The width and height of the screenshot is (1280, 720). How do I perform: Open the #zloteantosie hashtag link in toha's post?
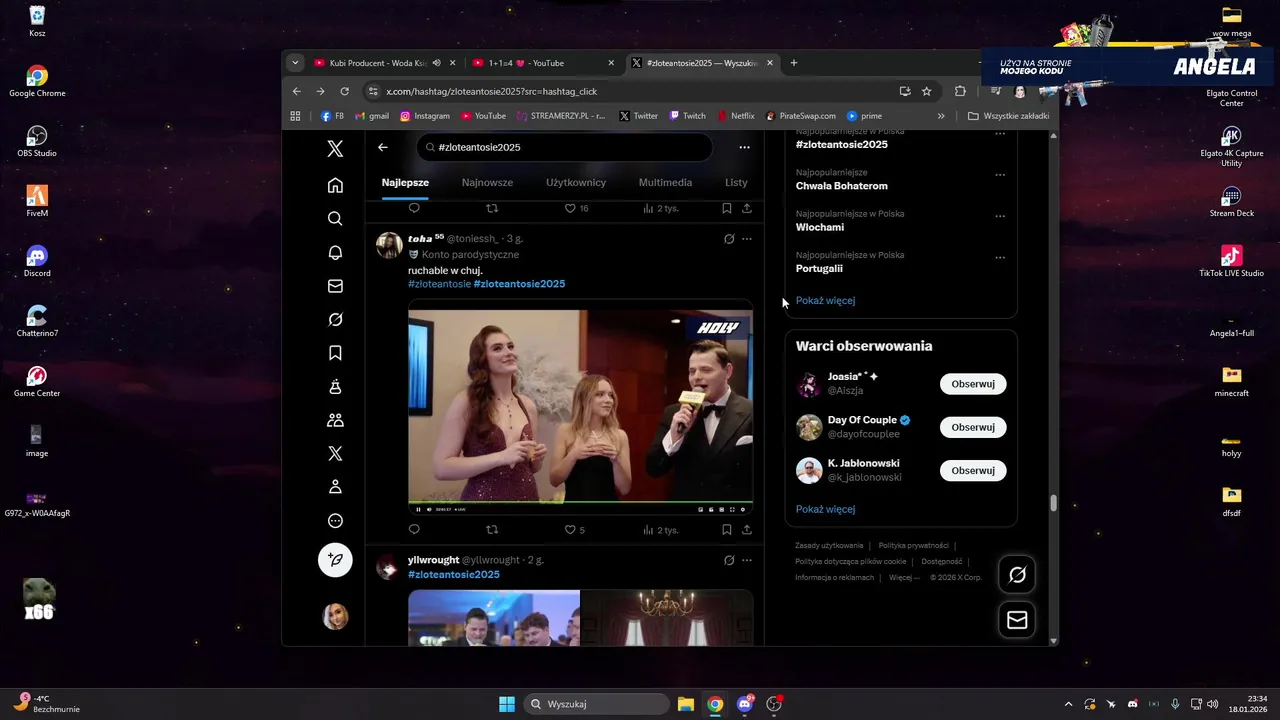(439, 284)
